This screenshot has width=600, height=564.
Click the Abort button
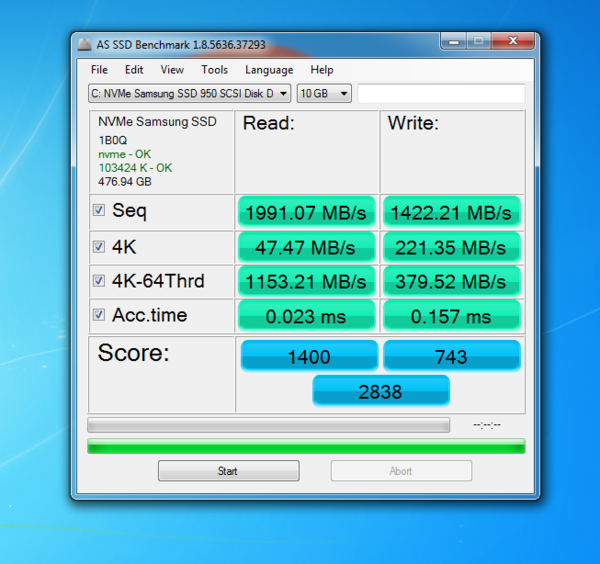click(x=401, y=471)
